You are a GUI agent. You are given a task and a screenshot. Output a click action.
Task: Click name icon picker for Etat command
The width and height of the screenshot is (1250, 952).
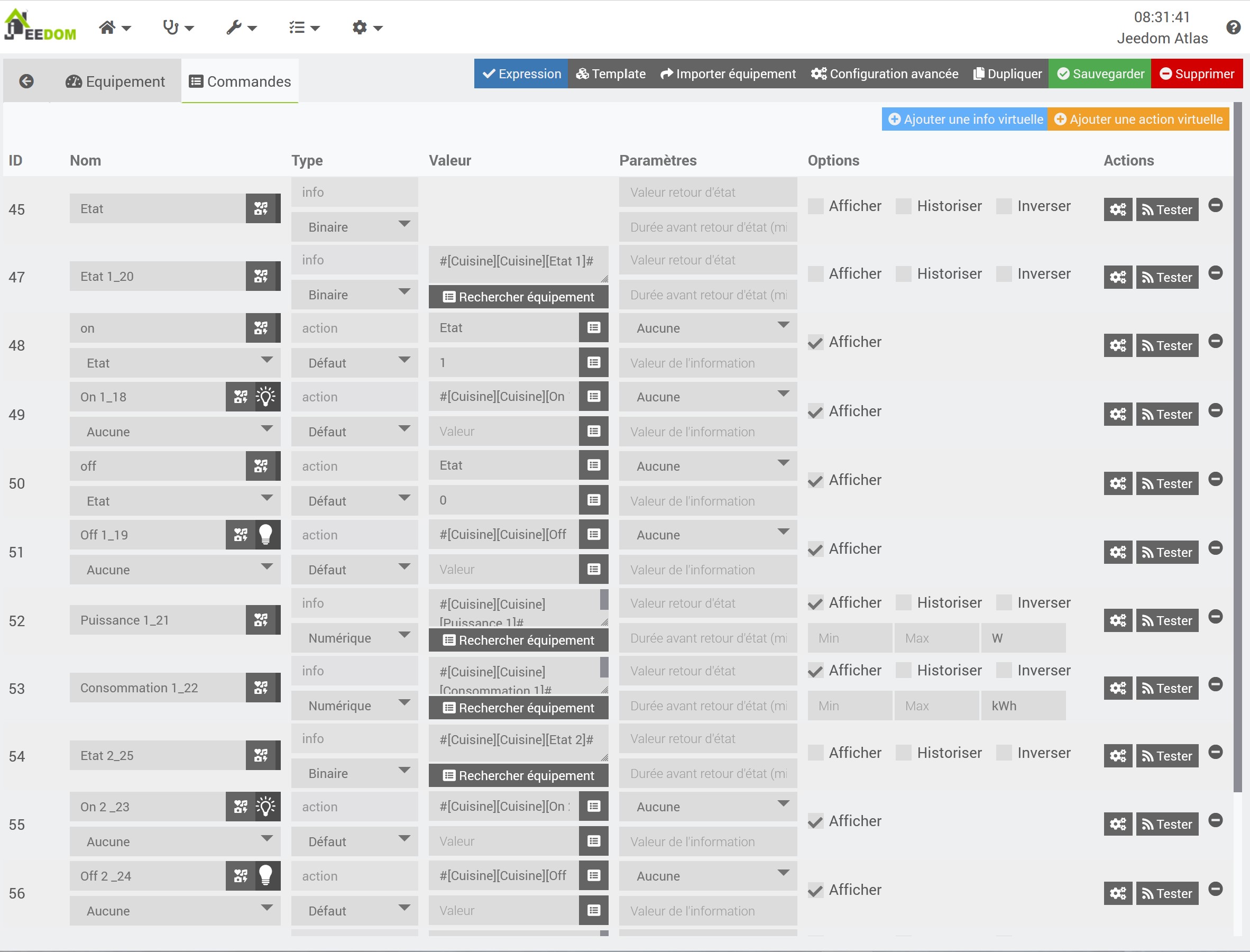(x=261, y=208)
